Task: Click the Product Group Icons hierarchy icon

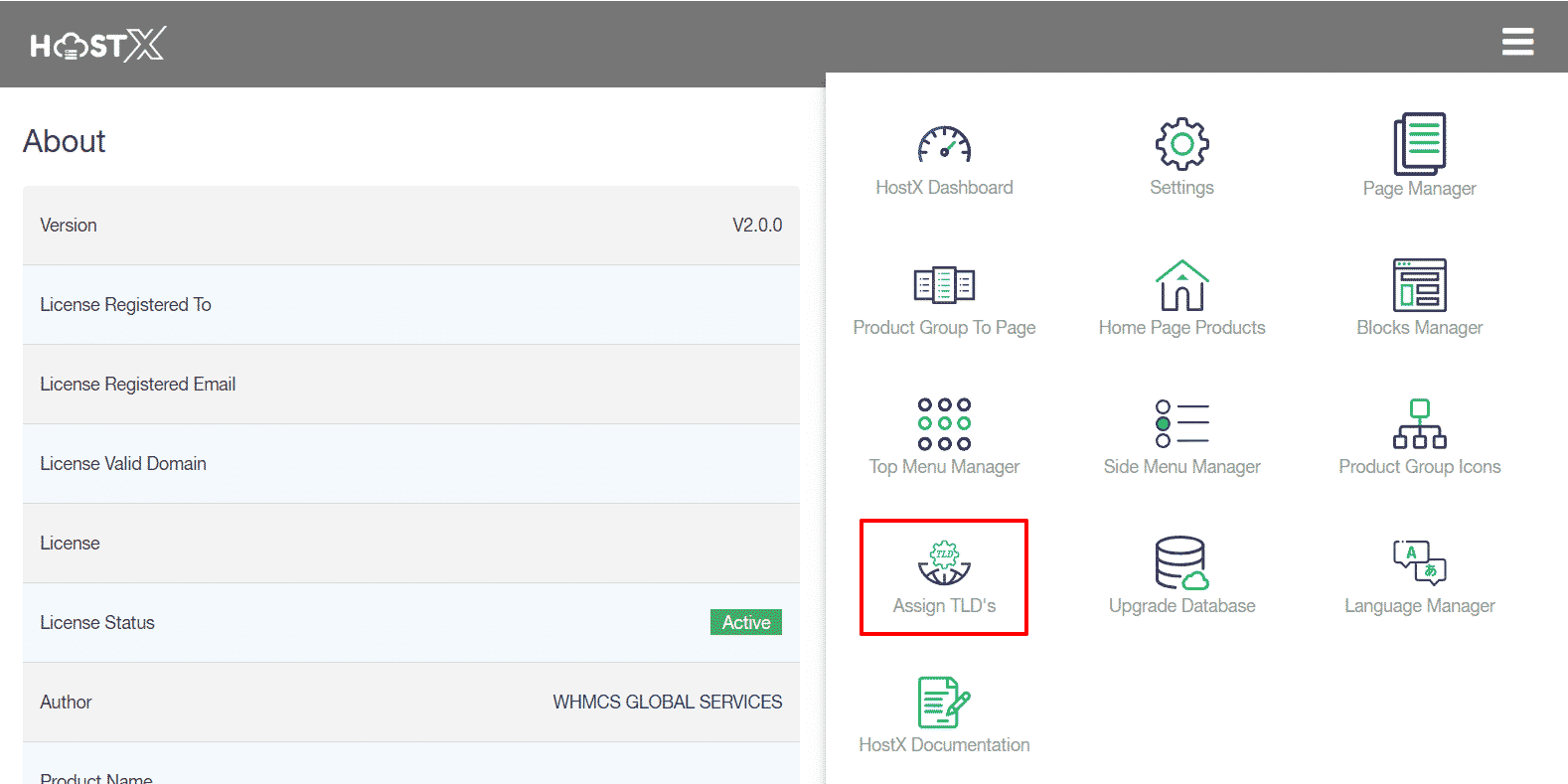Action: click(1419, 424)
